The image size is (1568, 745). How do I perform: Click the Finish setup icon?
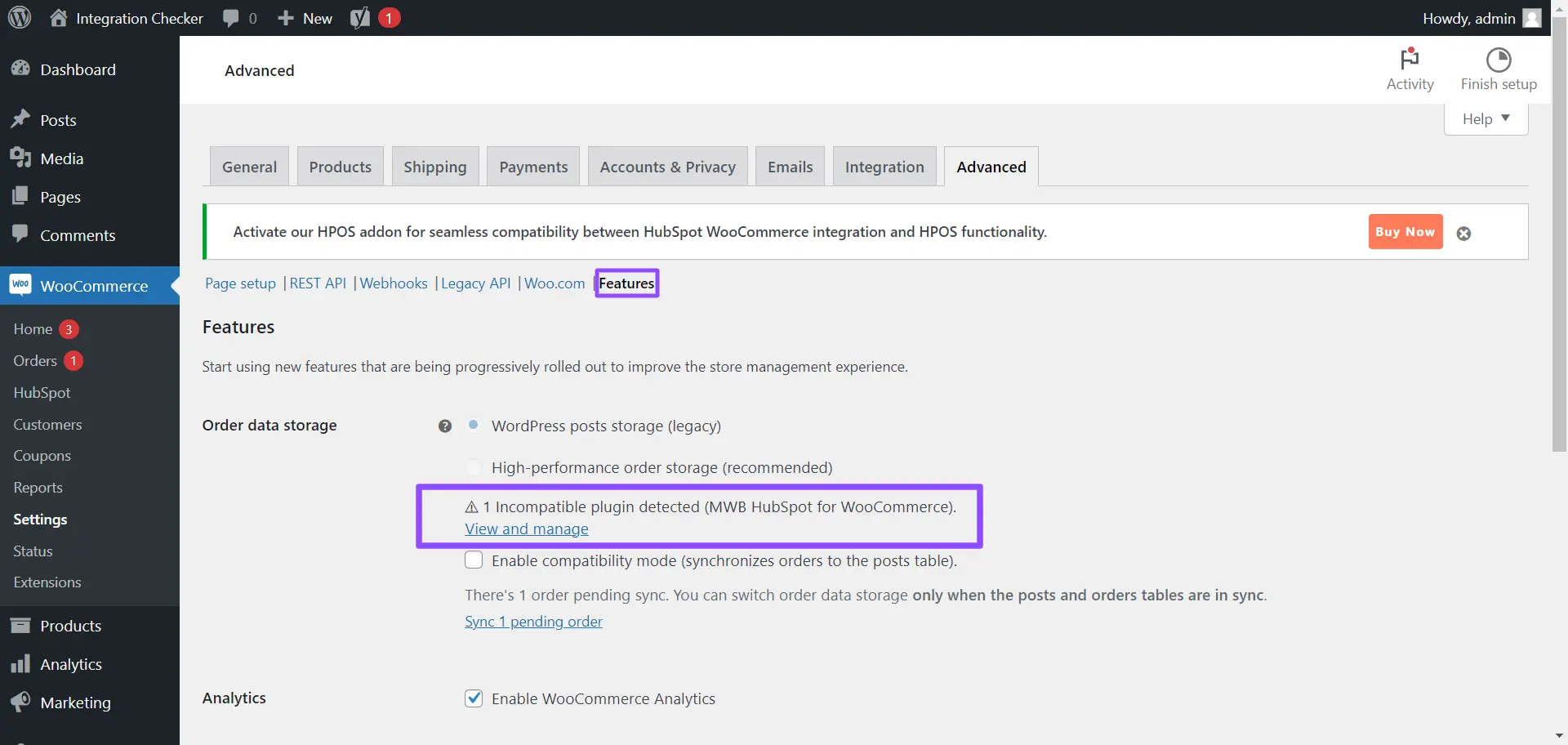coord(1498,60)
